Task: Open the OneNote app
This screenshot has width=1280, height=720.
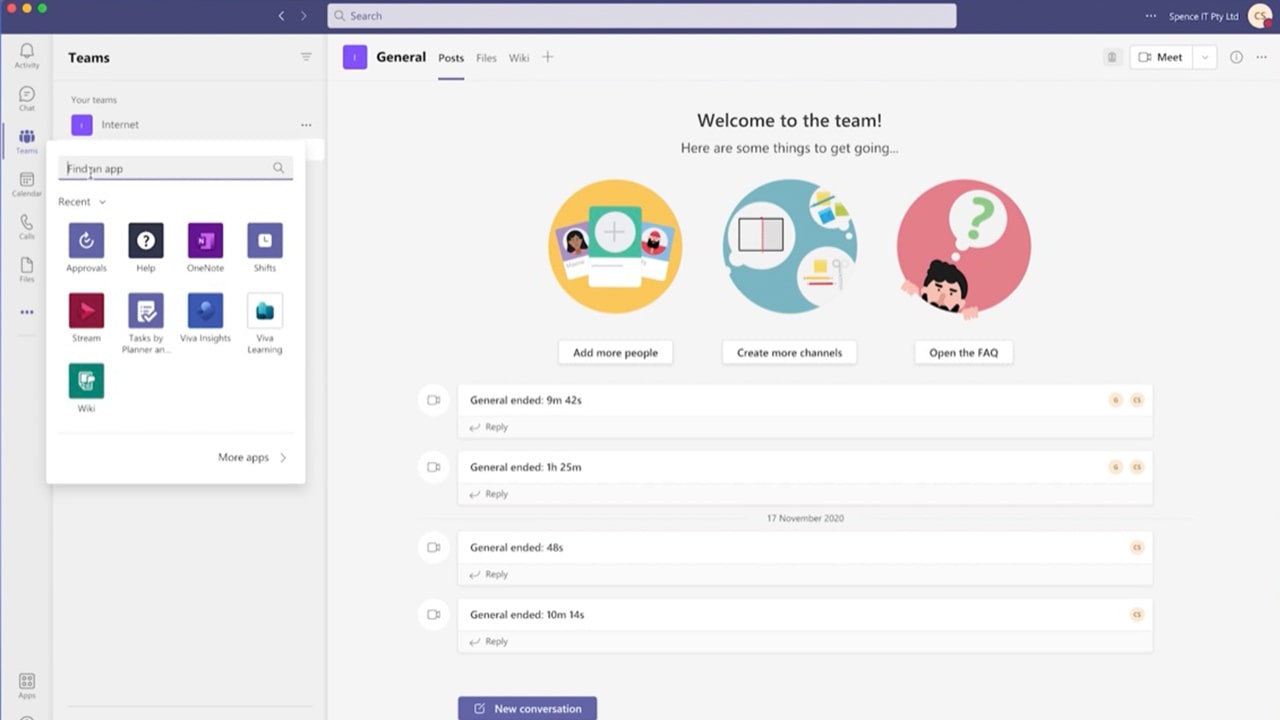Action: (205, 241)
